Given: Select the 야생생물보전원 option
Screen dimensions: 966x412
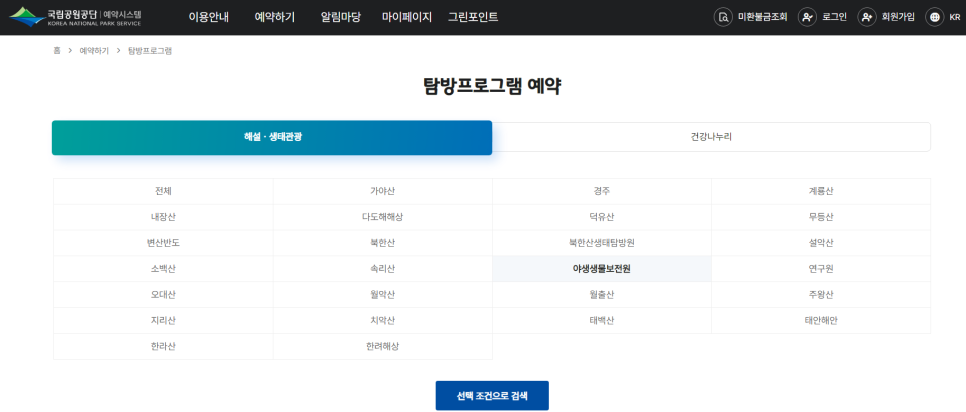Looking at the screenshot, I should [x=602, y=269].
